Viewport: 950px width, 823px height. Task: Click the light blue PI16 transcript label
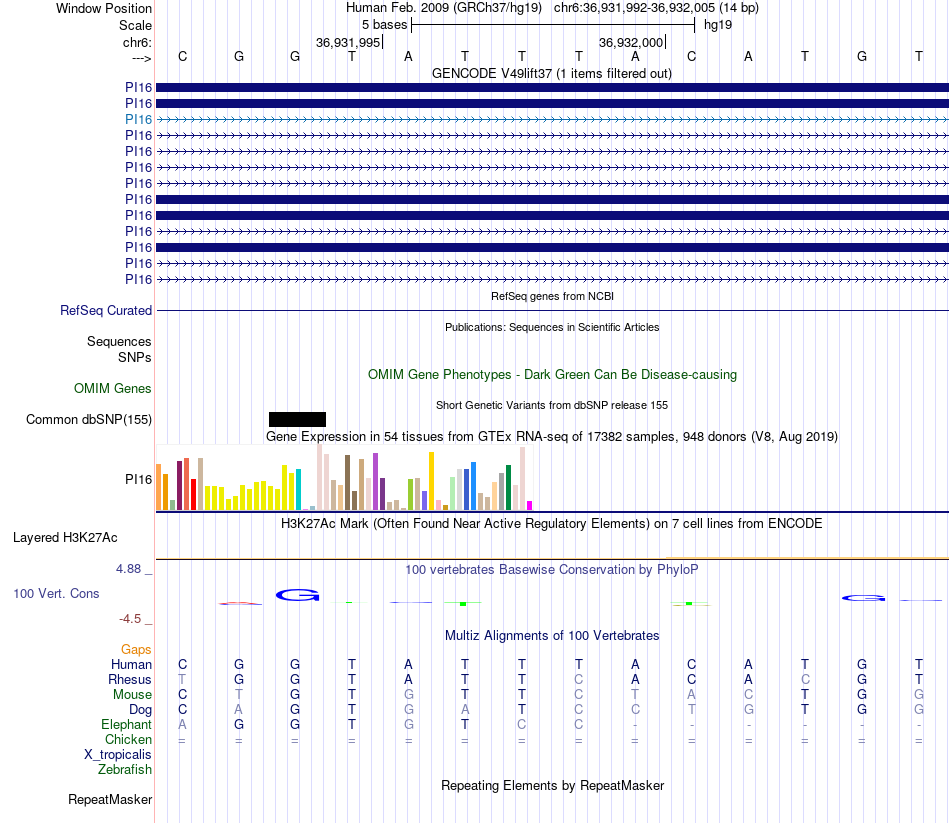138,119
